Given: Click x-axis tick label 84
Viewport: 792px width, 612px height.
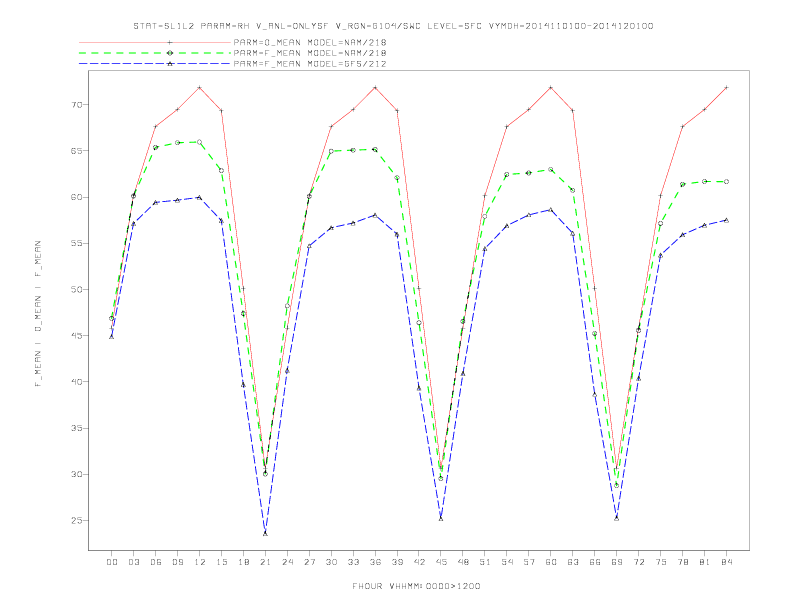Looking at the screenshot, I should pos(726,562).
